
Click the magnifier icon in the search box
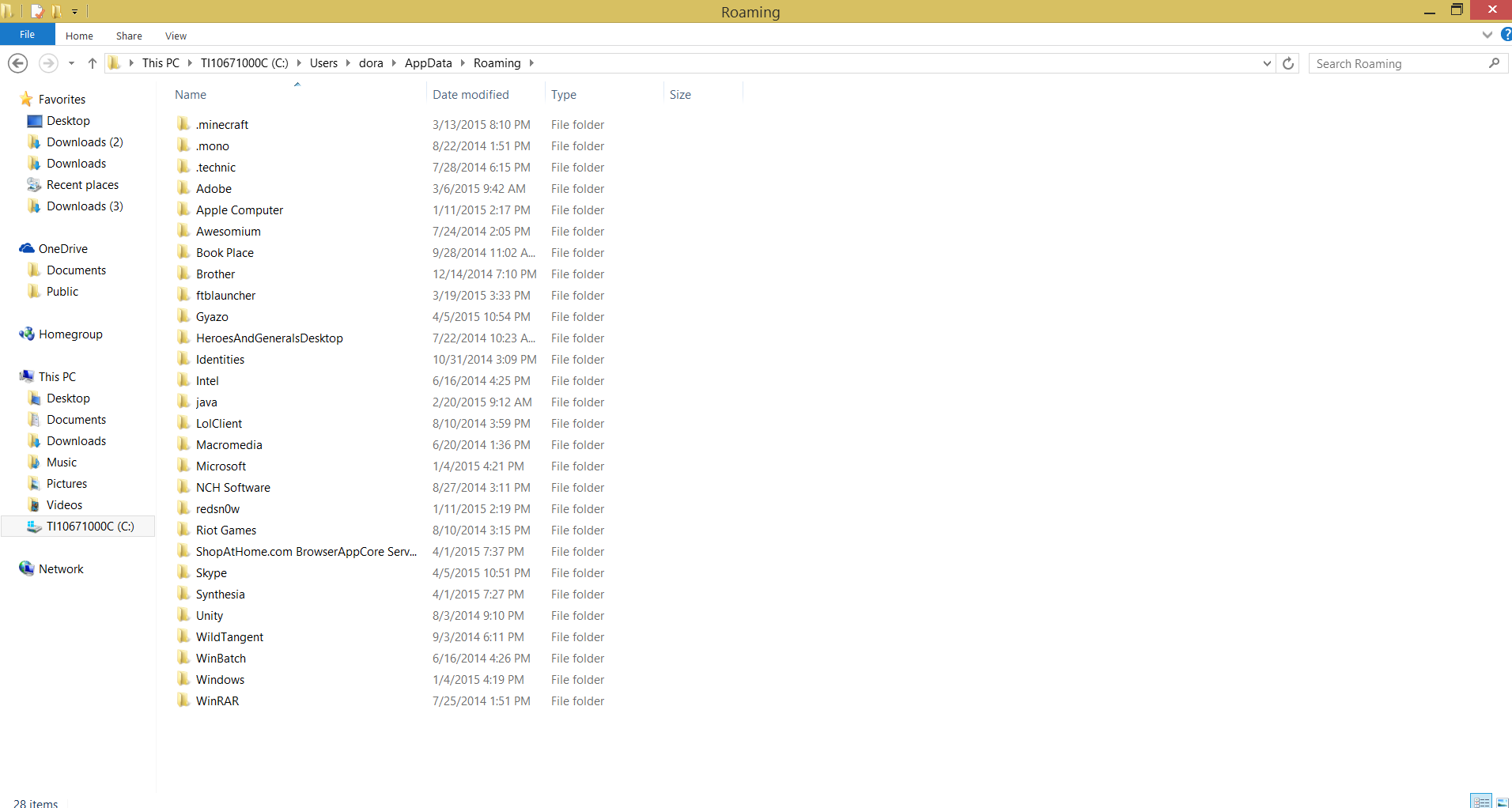(1494, 63)
